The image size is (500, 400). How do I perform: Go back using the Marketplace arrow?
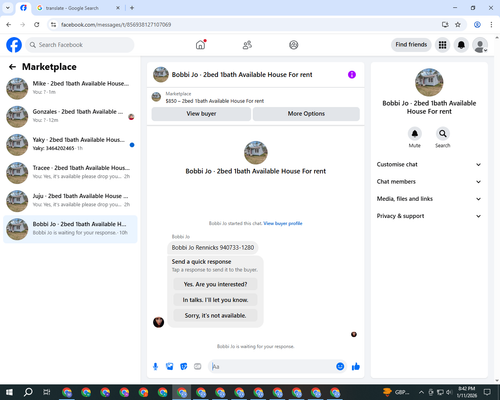click(12, 67)
